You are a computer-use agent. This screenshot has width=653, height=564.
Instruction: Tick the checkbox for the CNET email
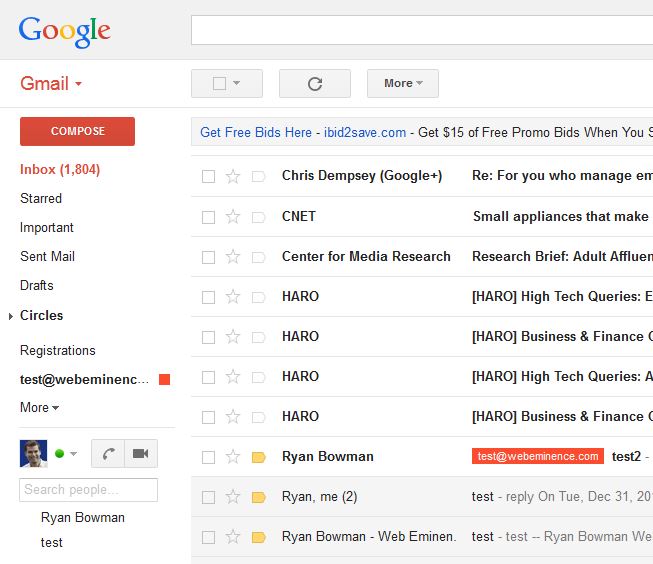(x=208, y=217)
